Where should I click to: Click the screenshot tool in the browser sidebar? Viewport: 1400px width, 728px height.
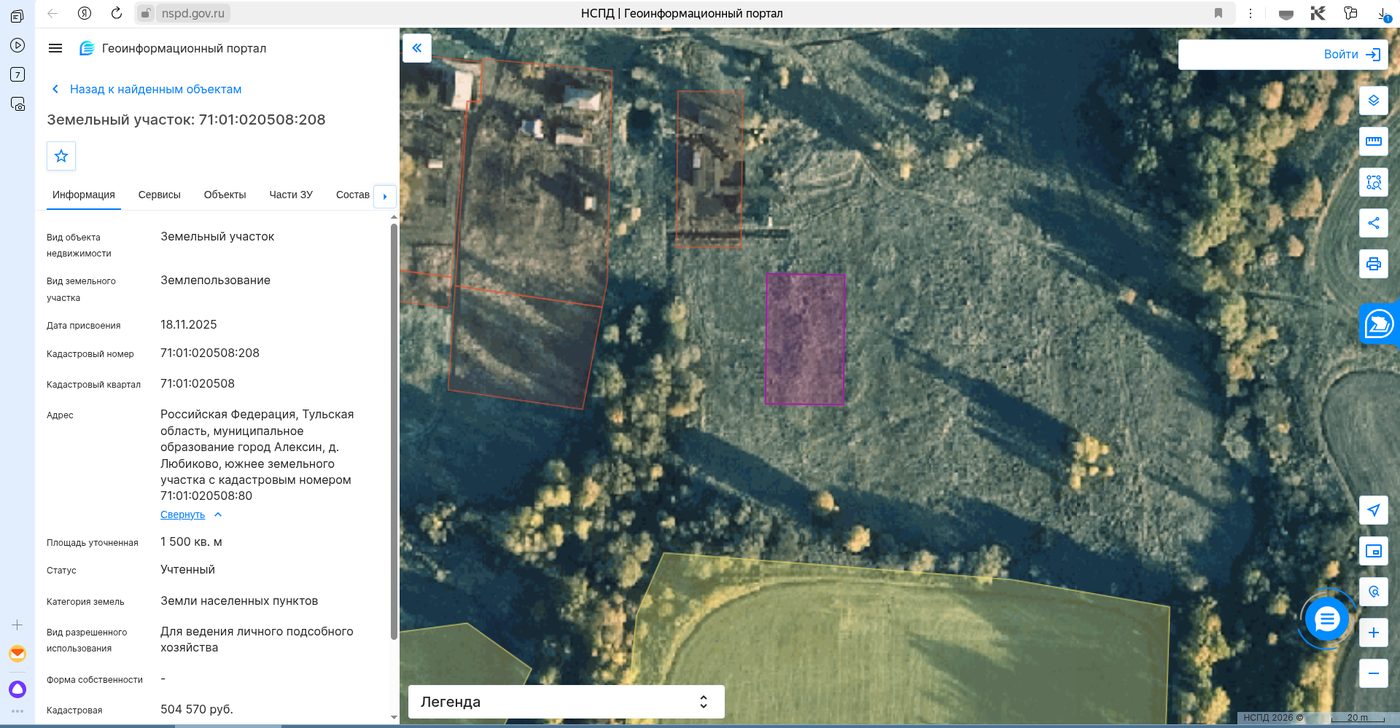point(17,103)
